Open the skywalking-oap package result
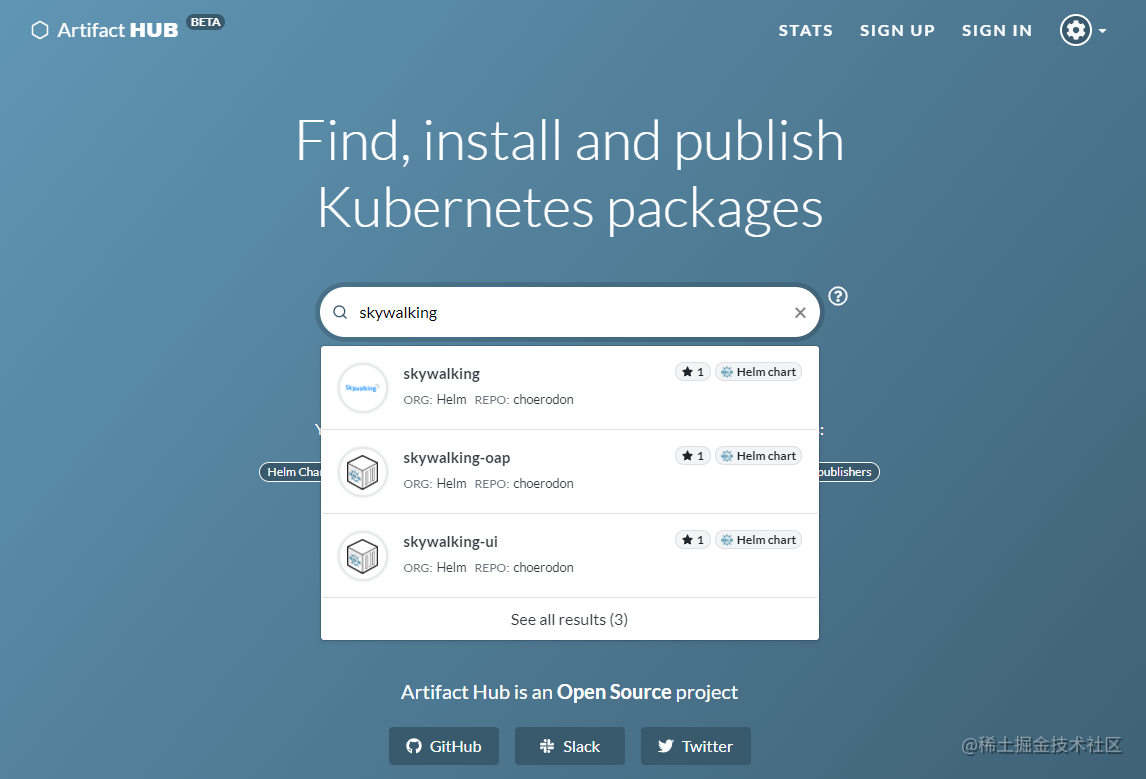The height and width of the screenshot is (779, 1146). pos(570,471)
